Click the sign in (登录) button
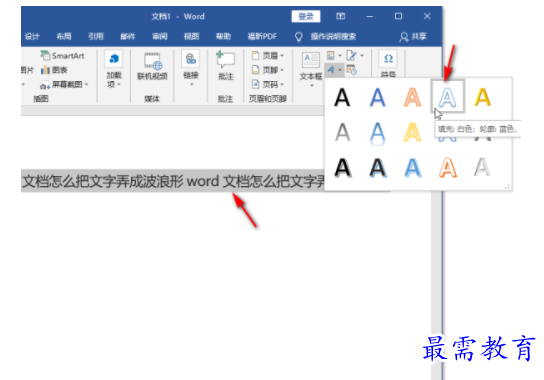This screenshot has height=380, width=544. 306,16
